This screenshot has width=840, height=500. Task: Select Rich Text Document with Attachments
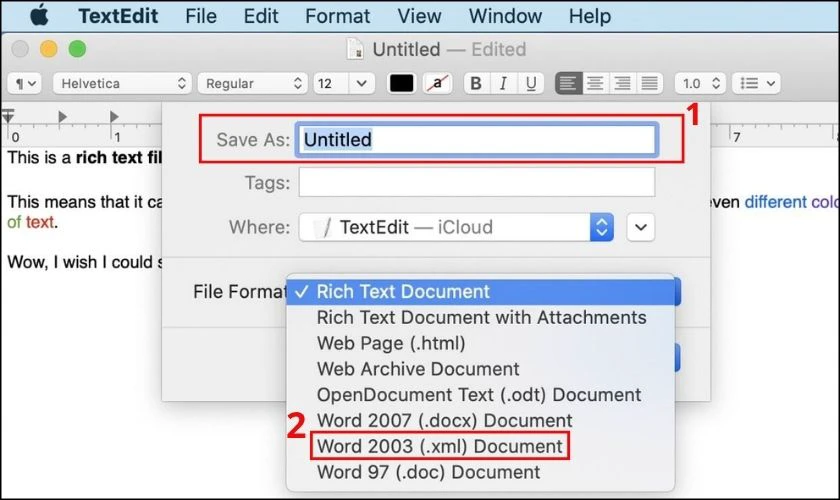point(481,317)
